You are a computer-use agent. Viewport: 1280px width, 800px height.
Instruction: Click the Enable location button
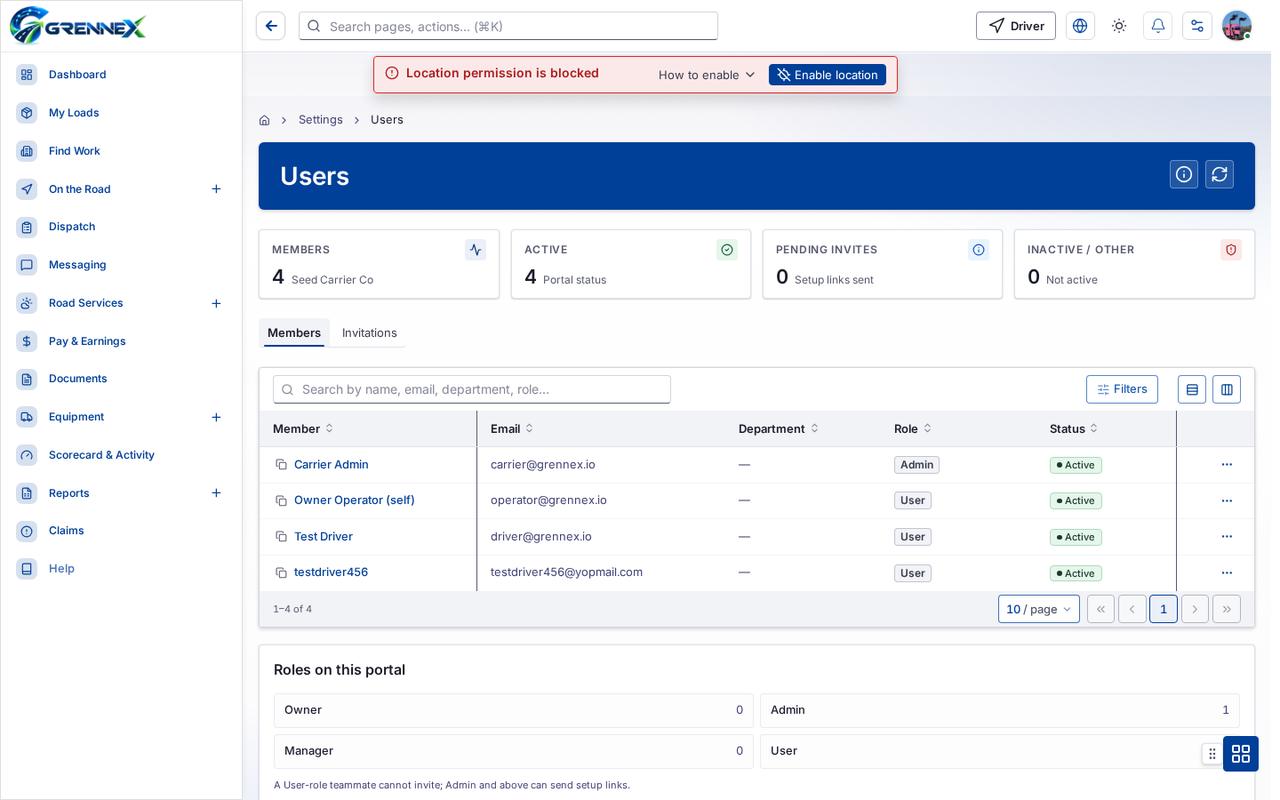[x=827, y=75]
